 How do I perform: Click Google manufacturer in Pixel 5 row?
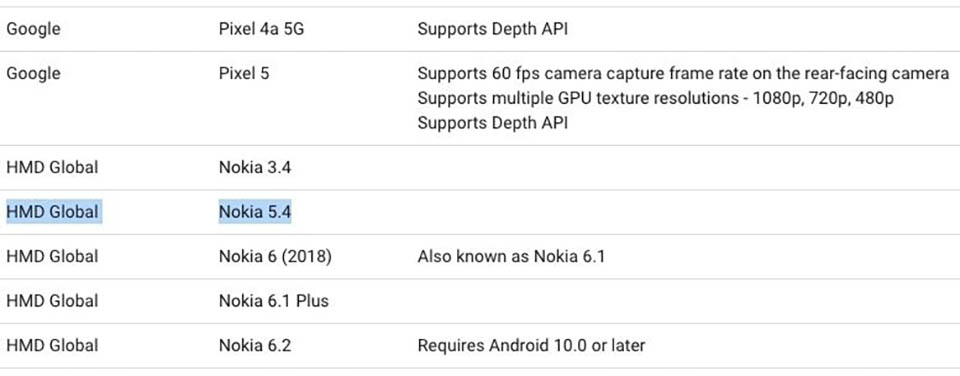pos(33,73)
